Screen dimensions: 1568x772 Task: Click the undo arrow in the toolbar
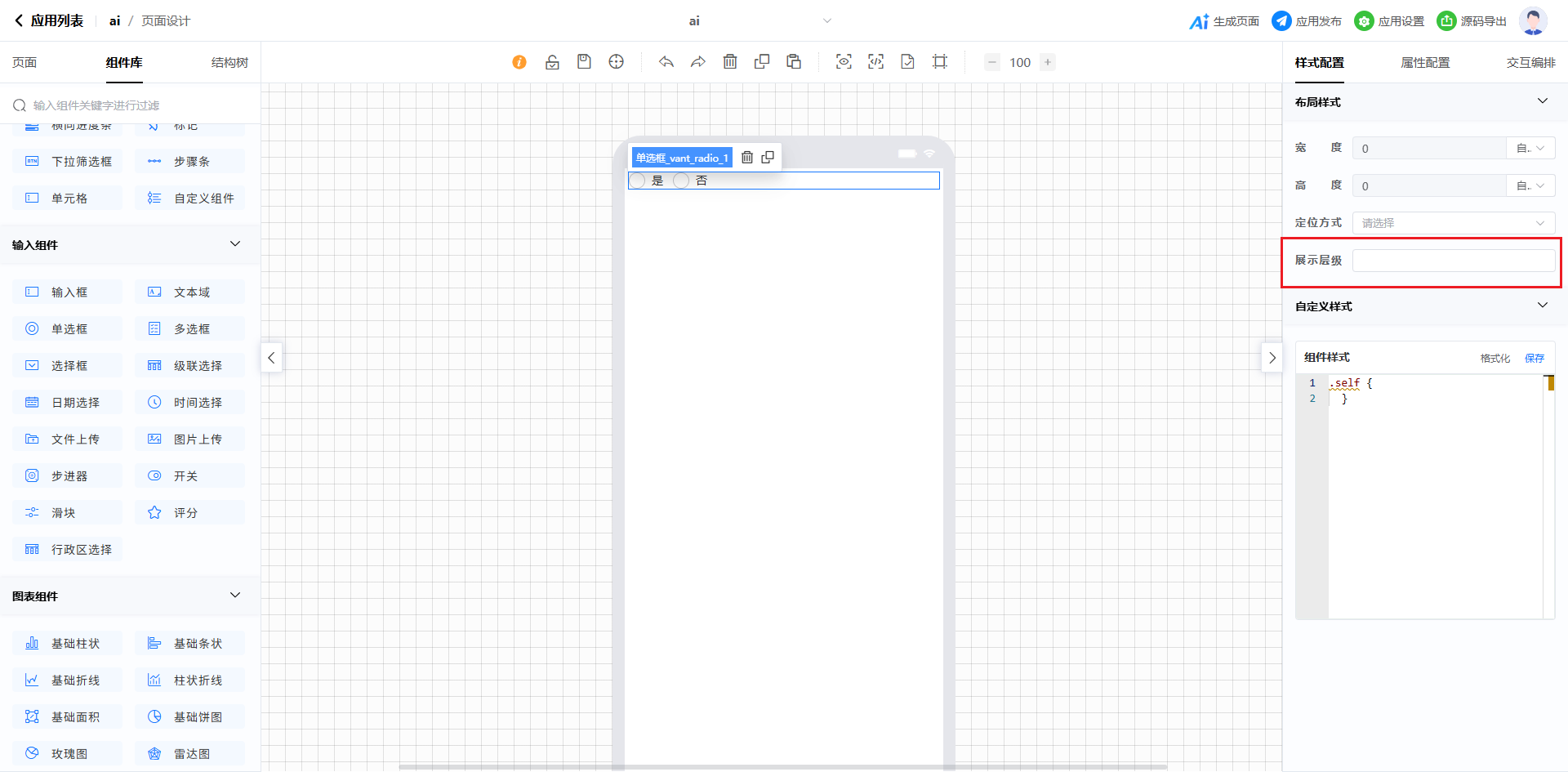coord(666,62)
